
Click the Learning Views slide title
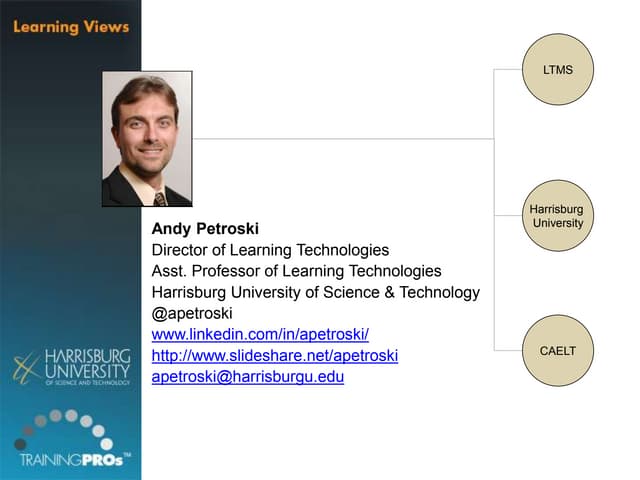(71, 26)
